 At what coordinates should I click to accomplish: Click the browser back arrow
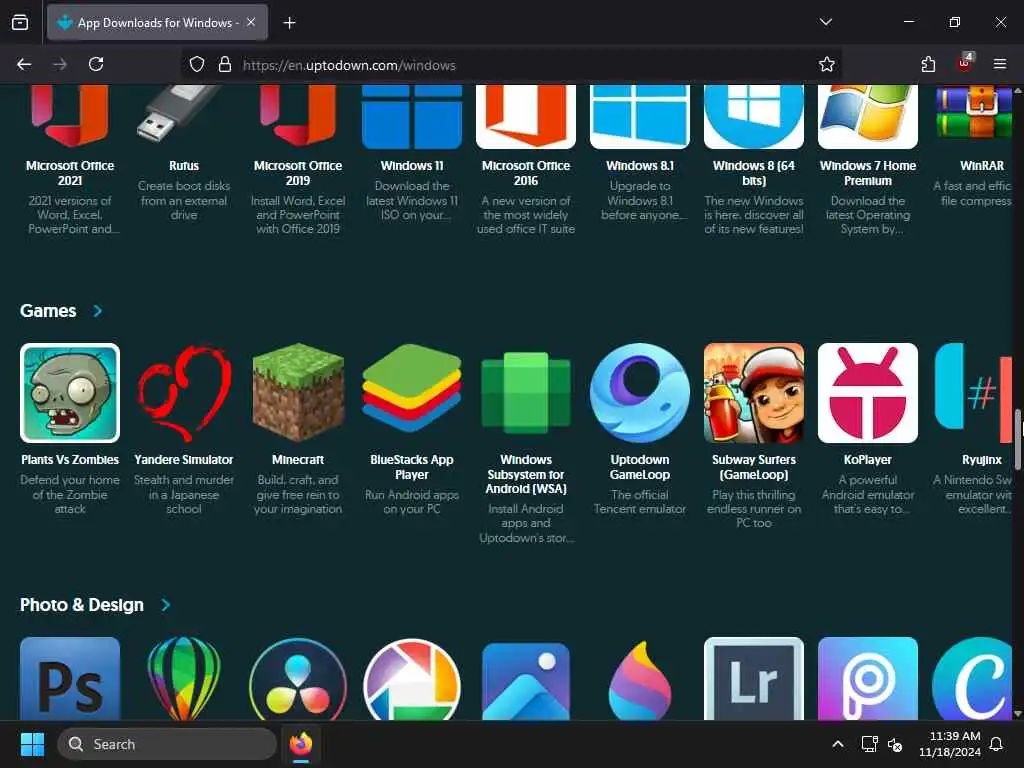24,64
